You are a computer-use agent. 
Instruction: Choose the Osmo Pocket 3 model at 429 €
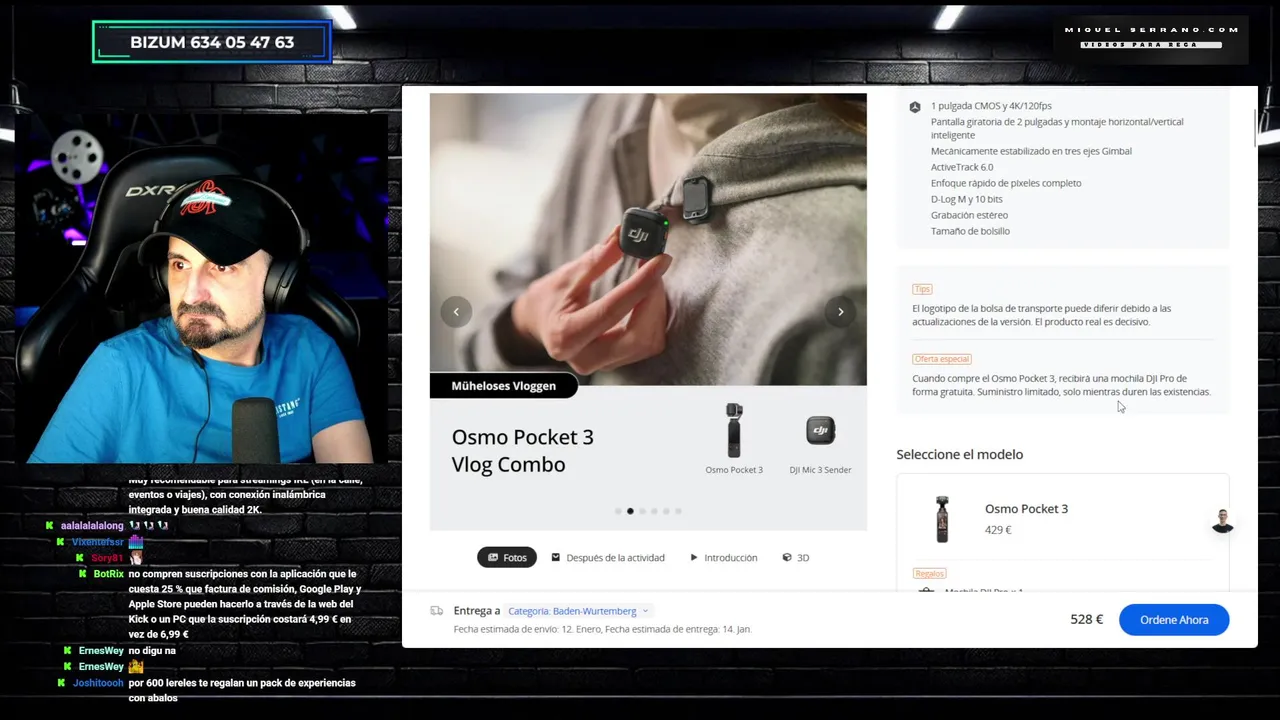pos(1062,519)
